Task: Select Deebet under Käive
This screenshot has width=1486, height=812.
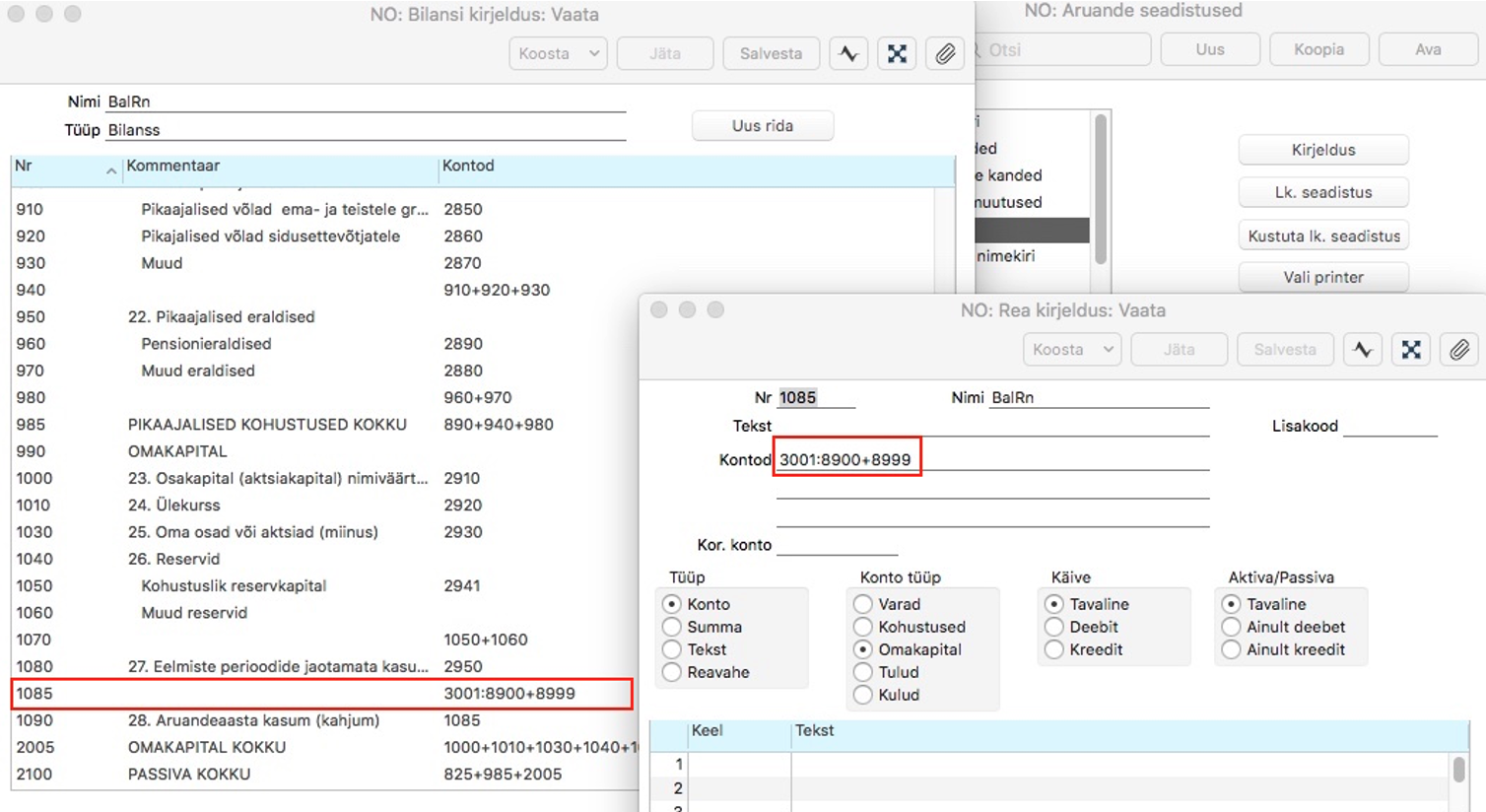Action: [1054, 627]
